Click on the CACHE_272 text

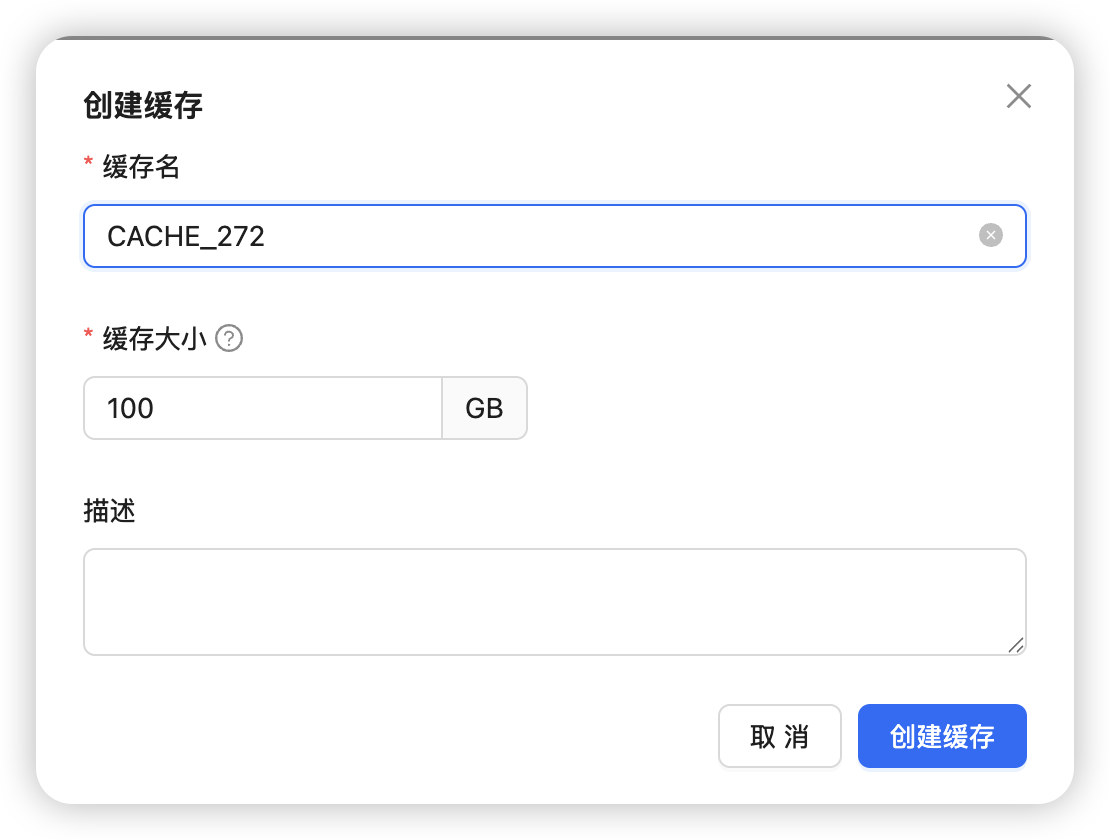pyautogui.click(x=186, y=237)
